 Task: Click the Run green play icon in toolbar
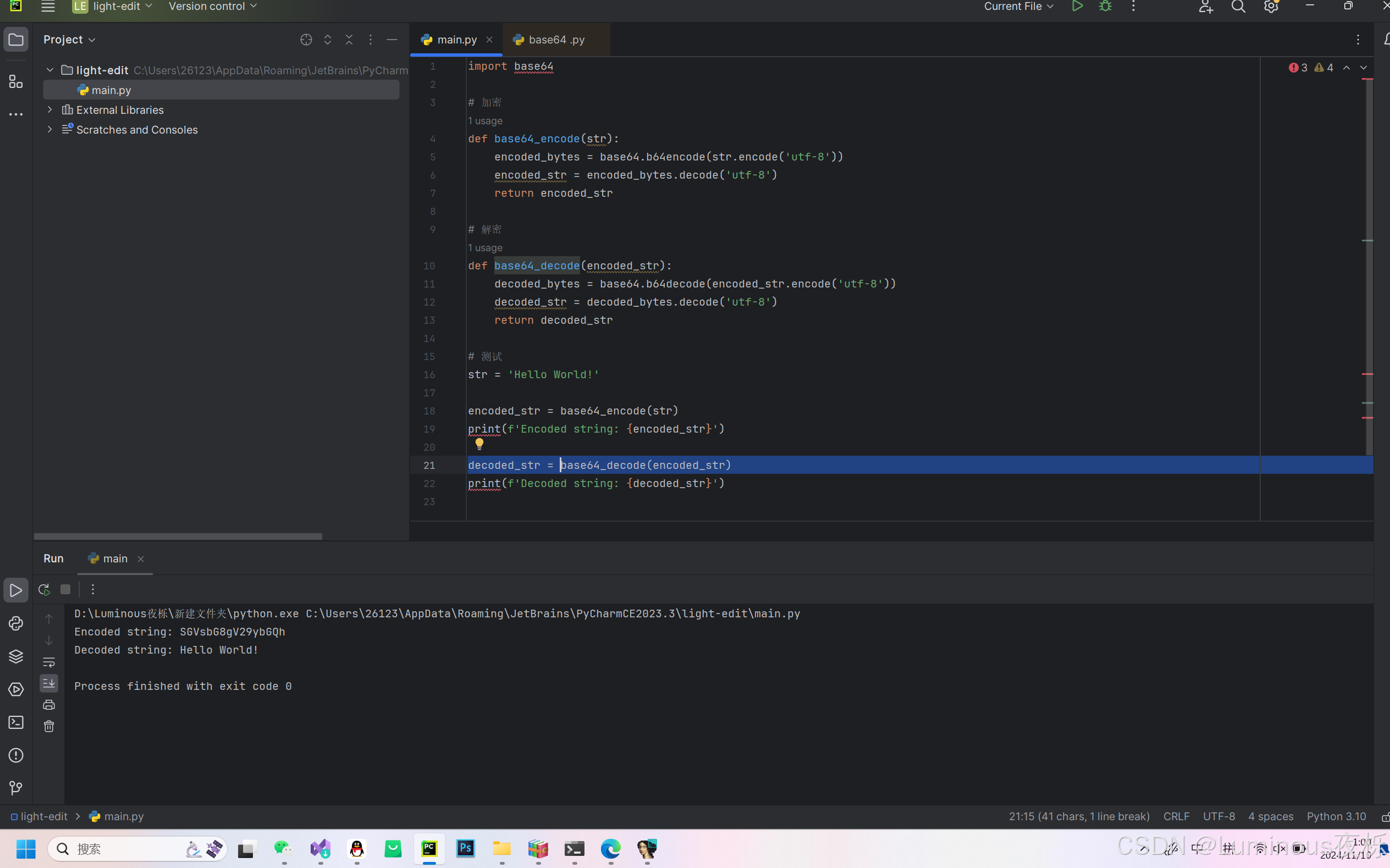[x=1077, y=6]
